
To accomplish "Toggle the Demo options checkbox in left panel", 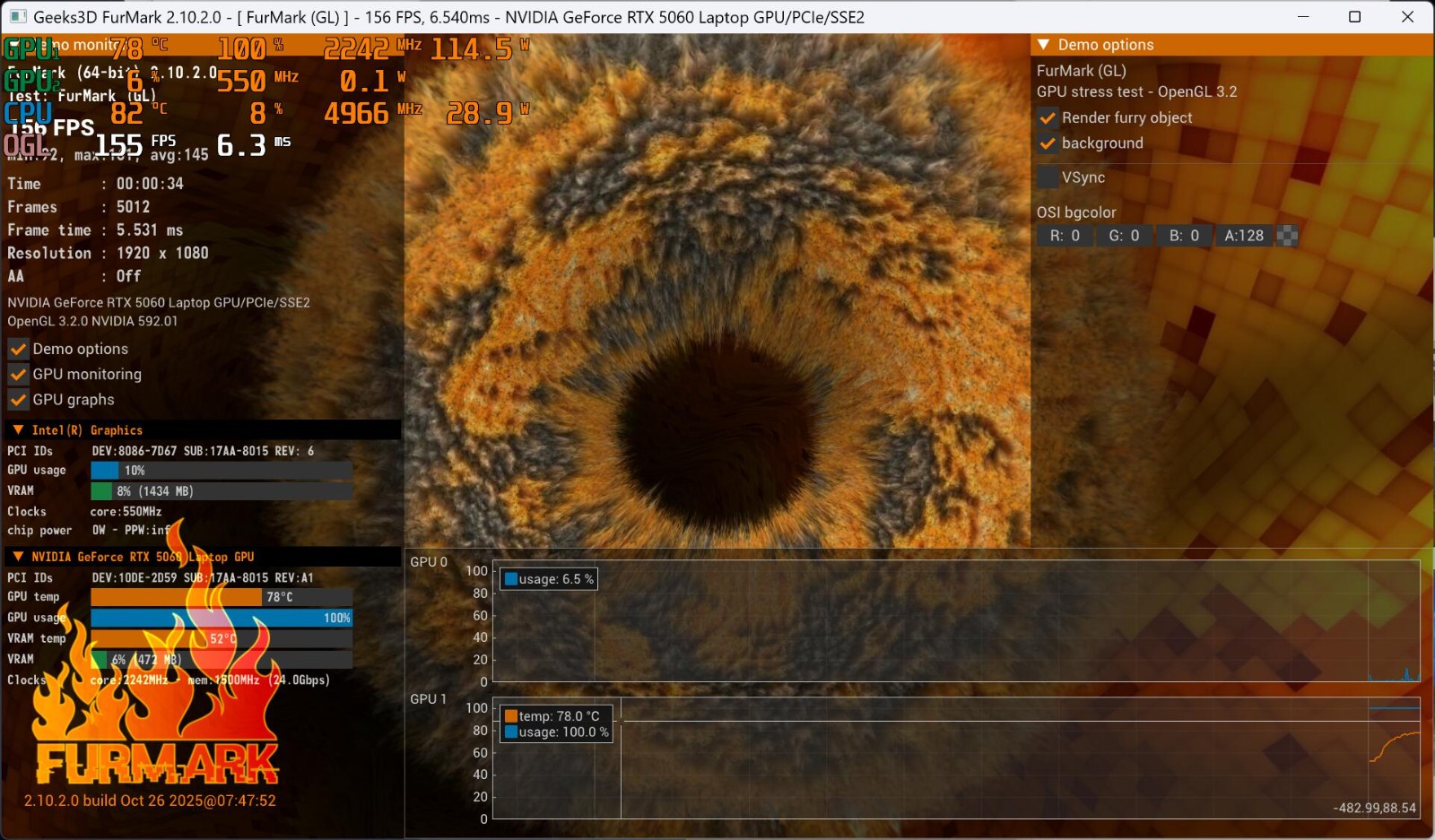I will 18,349.
